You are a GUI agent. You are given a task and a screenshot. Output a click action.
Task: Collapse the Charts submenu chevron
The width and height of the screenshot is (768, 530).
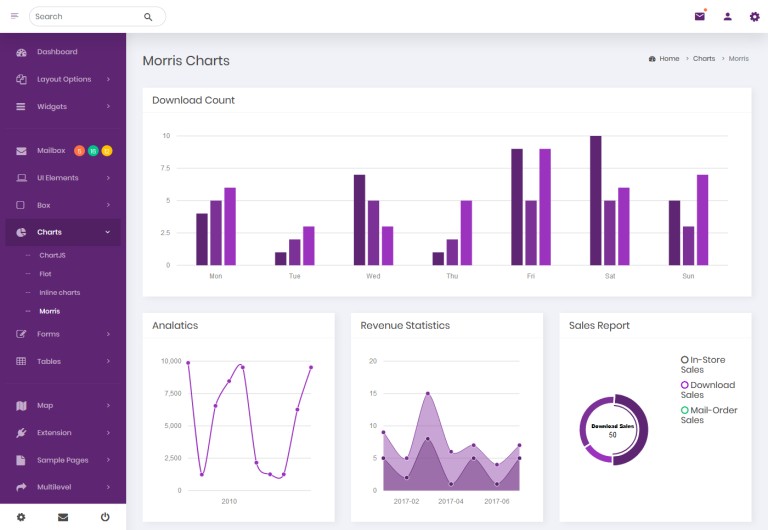tap(108, 232)
